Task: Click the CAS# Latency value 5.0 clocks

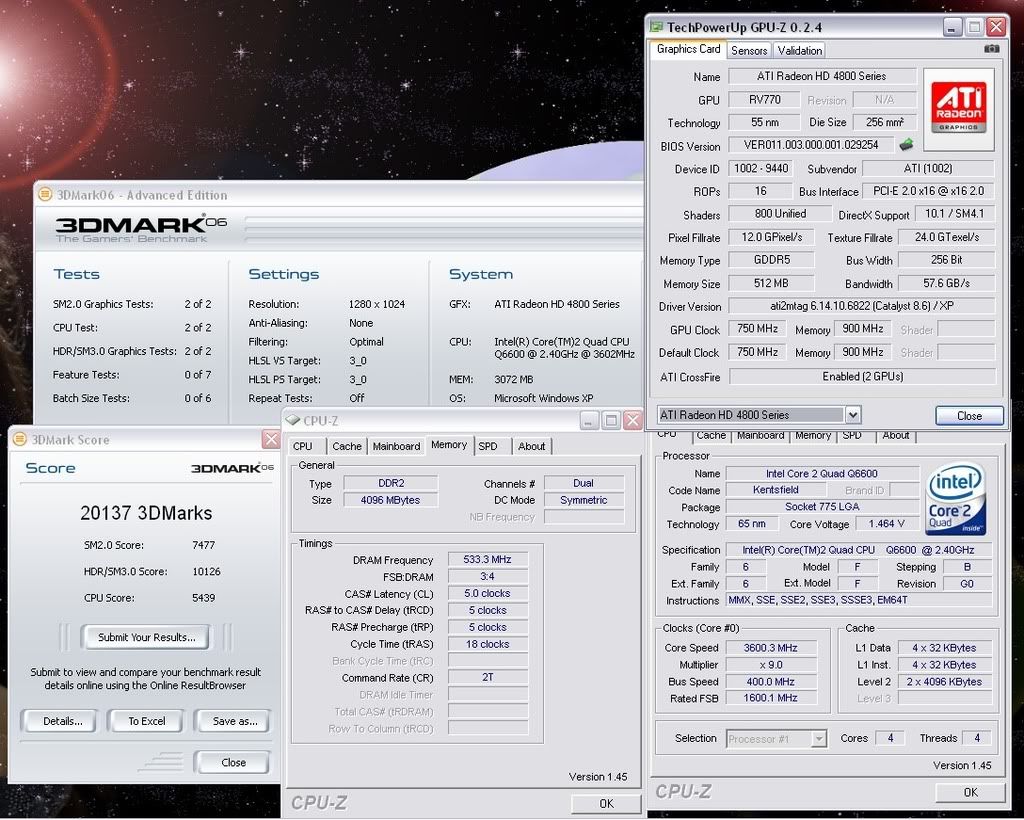Action: [487, 593]
